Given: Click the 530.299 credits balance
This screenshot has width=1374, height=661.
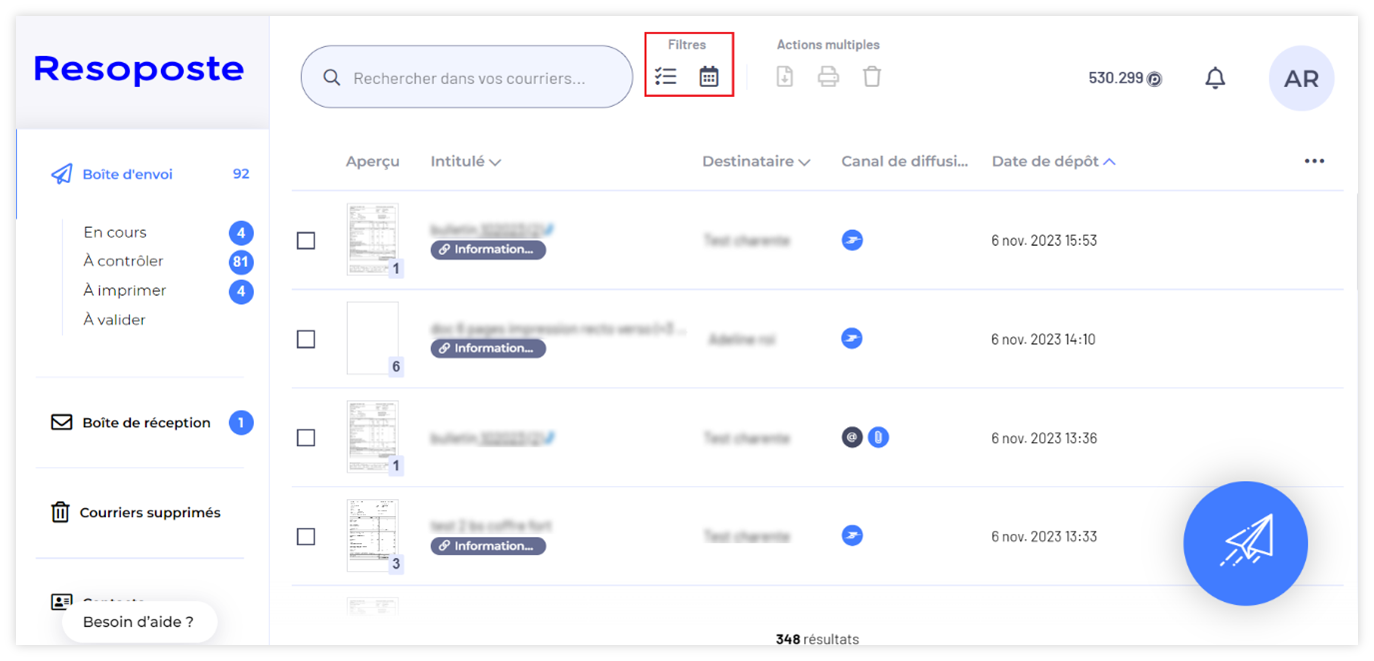Looking at the screenshot, I should click(x=1115, y=78).
